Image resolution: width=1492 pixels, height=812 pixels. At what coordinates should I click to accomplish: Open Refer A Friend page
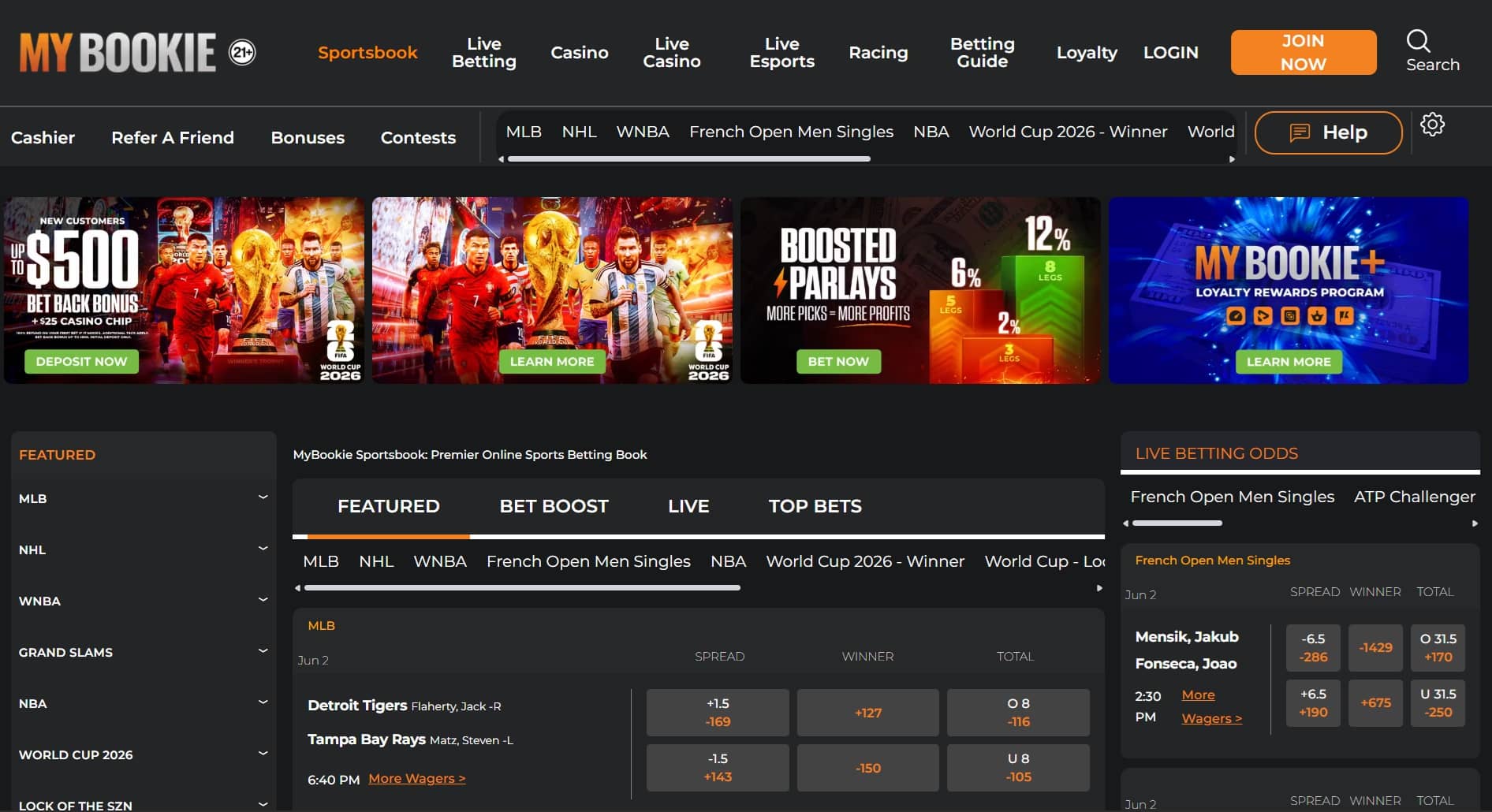[x=173, y=137]
